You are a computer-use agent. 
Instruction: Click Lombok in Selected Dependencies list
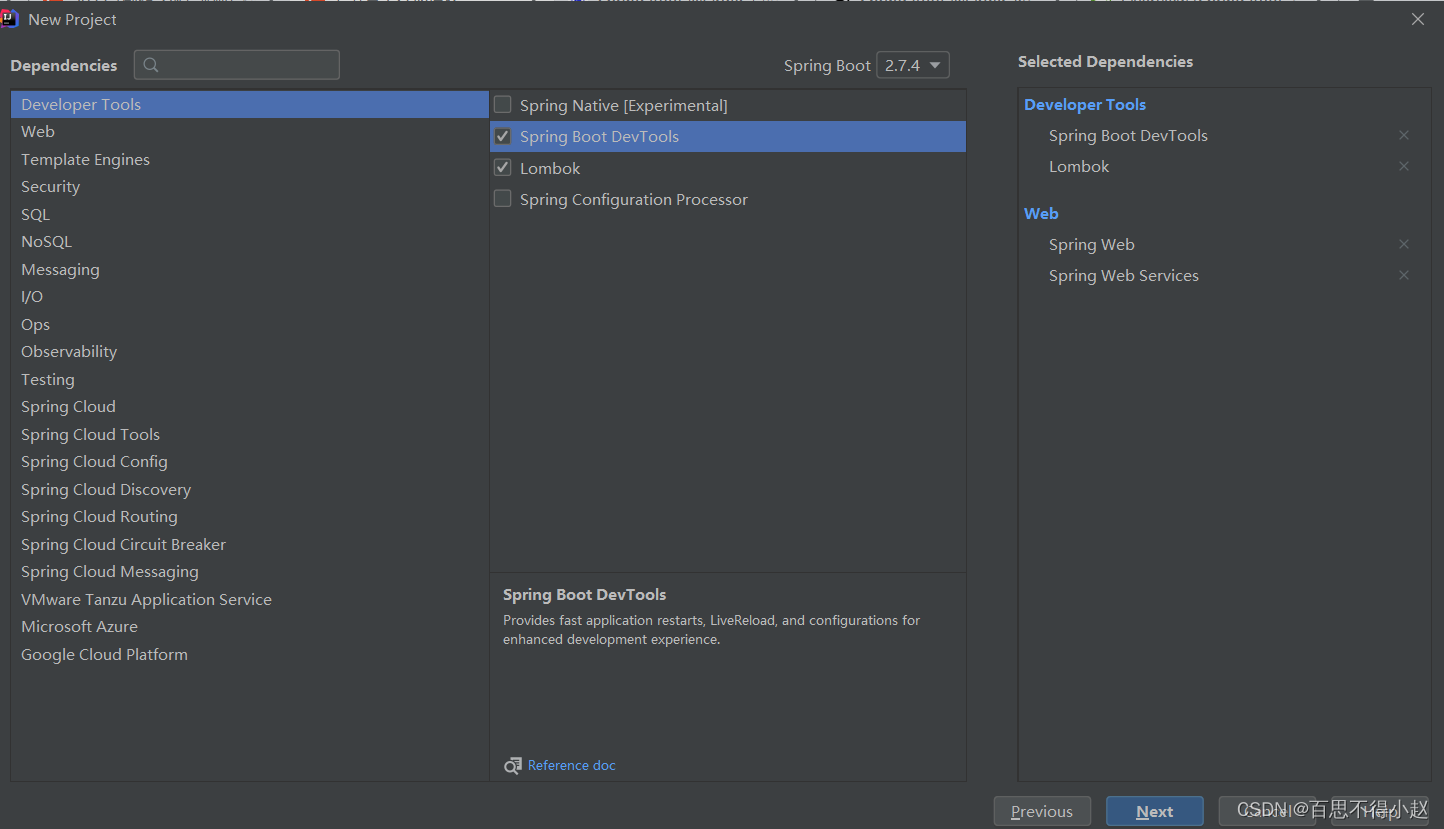1079,166
